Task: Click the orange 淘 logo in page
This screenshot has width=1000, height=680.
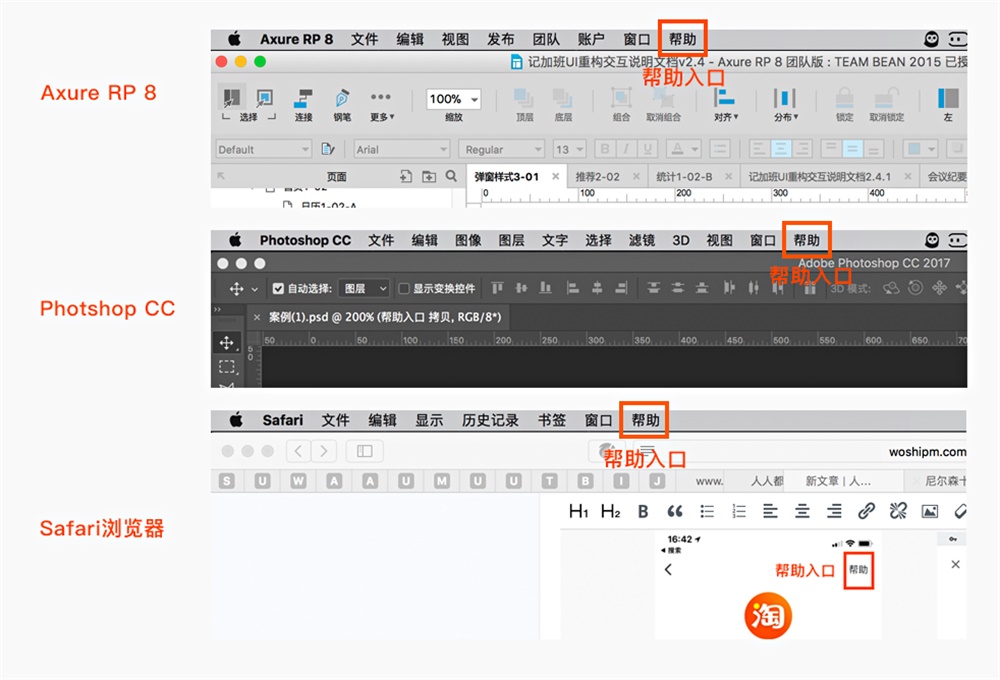Action: click(768, 616)
